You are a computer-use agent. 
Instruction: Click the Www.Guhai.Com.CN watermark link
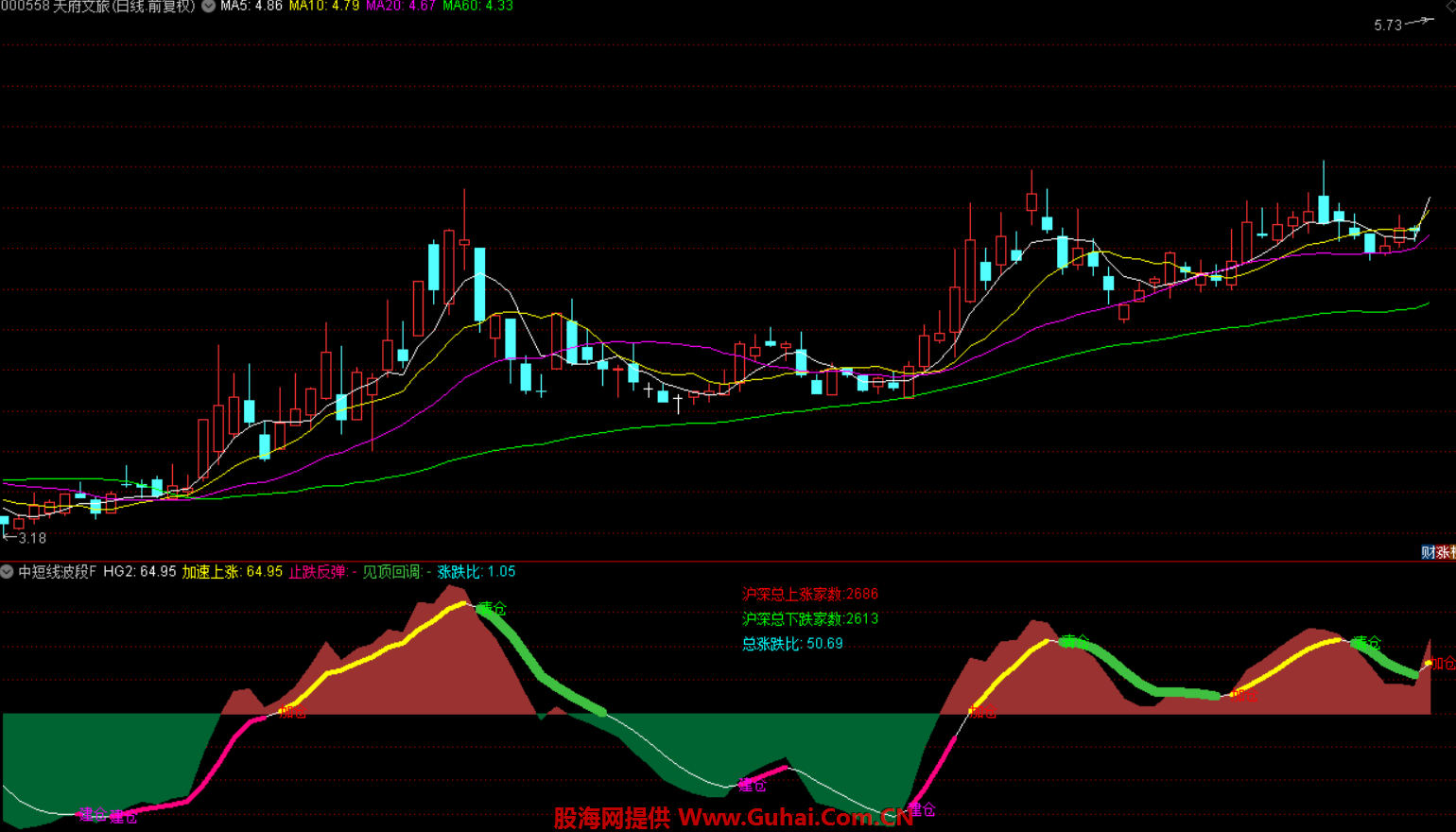pyautogui.click(x=795, y=818)
